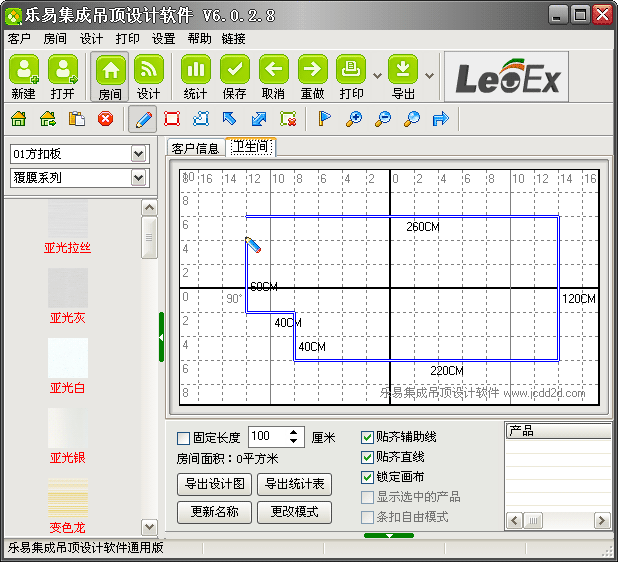Uncheck the 贴齐辅助线 checkbox
The width and height of the screenshot is (618, 562).
367,438
